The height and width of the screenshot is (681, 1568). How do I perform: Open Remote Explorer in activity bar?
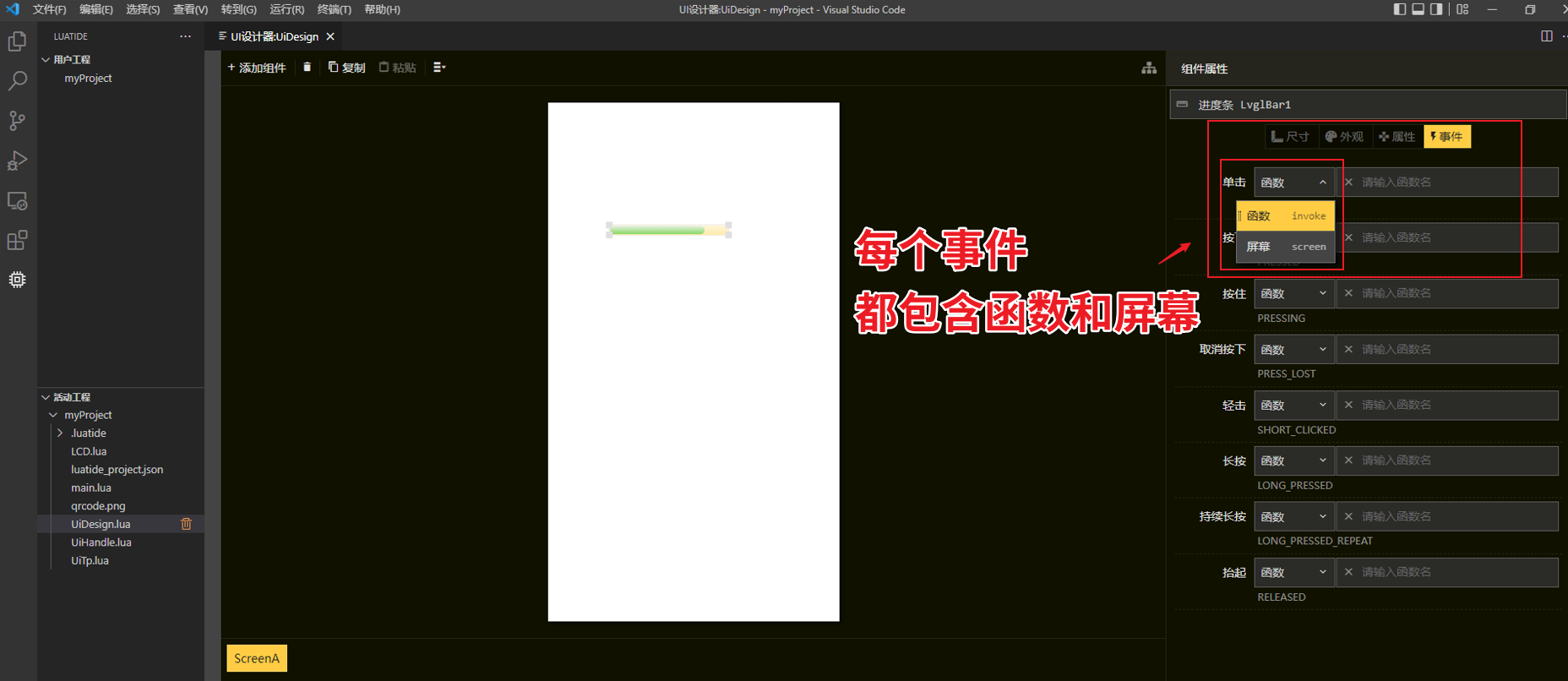(x=17, y=201)
